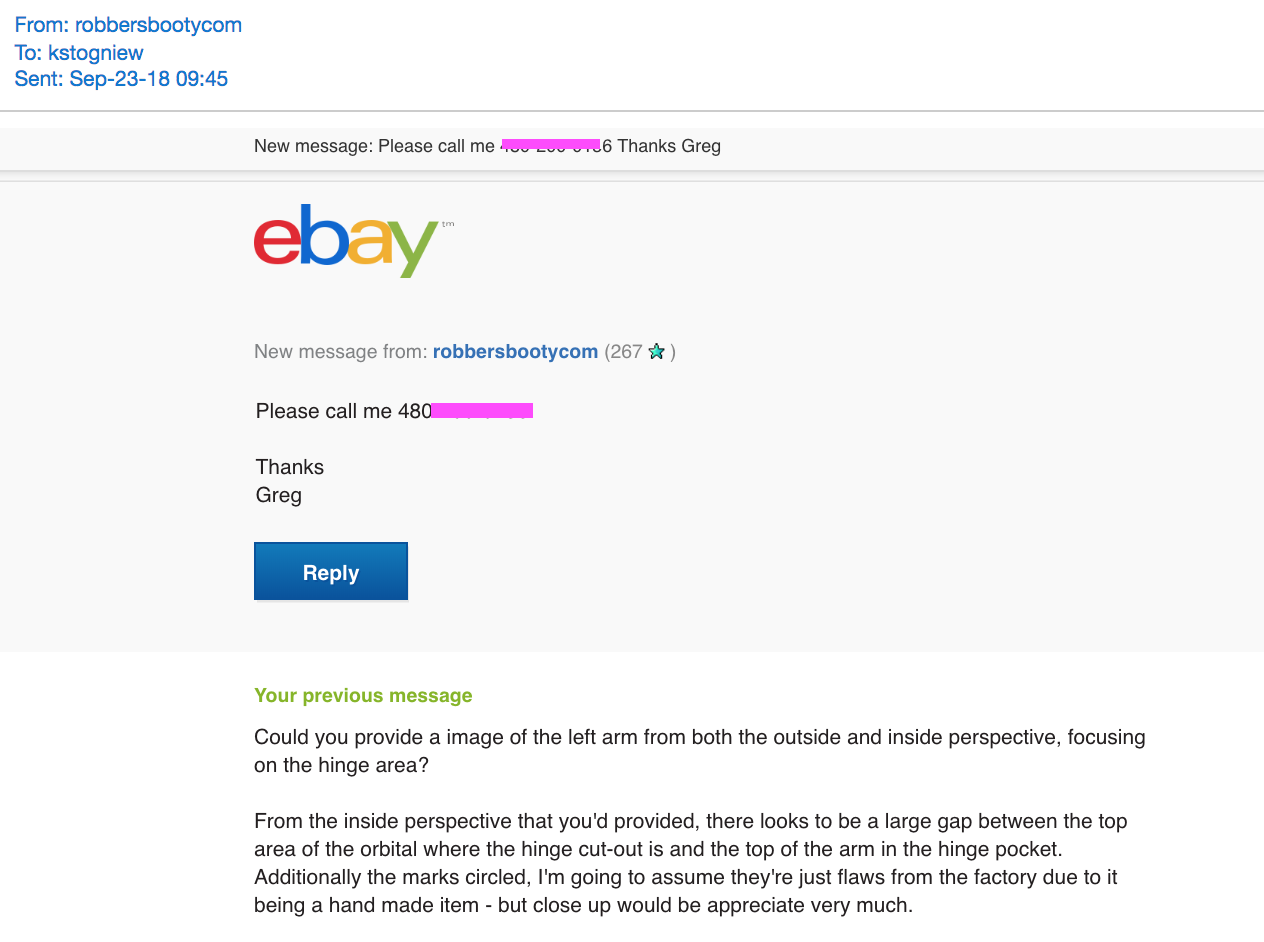This screenshot has width=1264, height=942.
Task: Click the pink redaction bar after 480
Action: [x=482, y=410]
